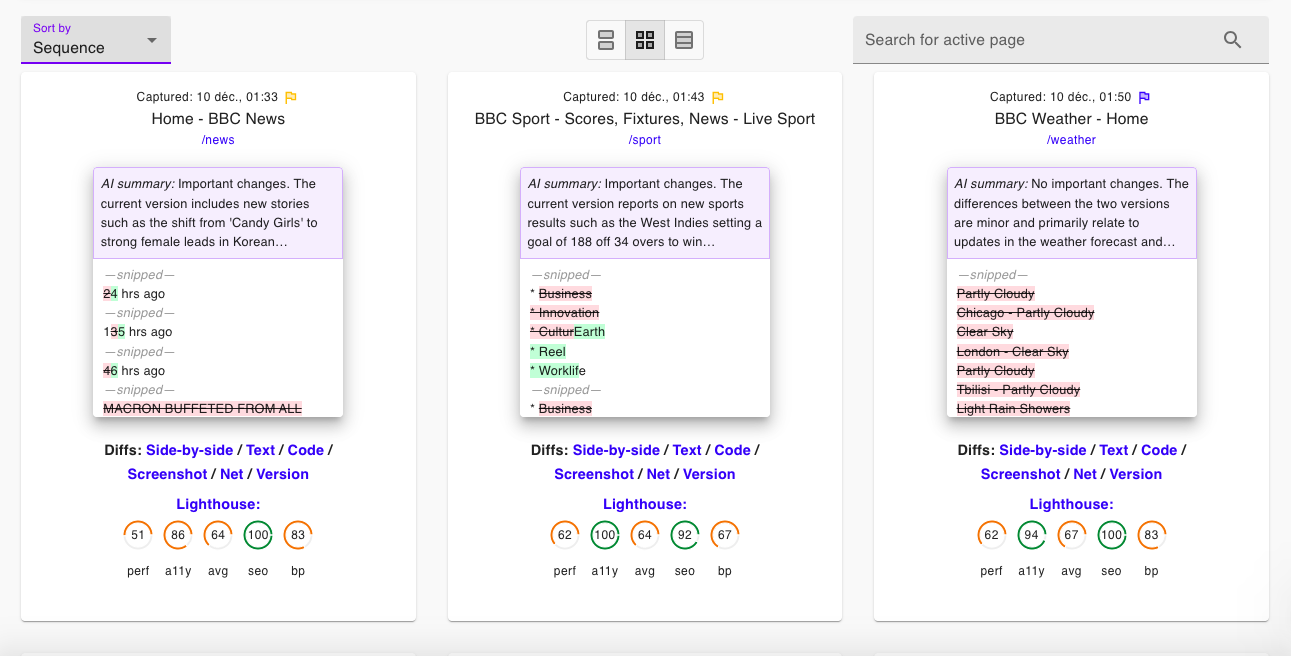
Task: Open the Screenshot diff for BBC Weather
Action: pos(1020,474)
